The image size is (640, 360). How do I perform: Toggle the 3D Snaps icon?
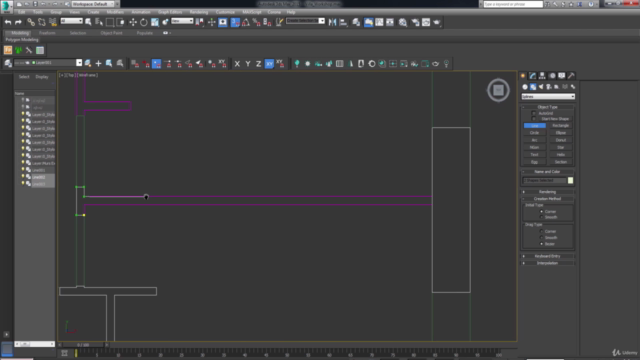[x=235, y=22]
